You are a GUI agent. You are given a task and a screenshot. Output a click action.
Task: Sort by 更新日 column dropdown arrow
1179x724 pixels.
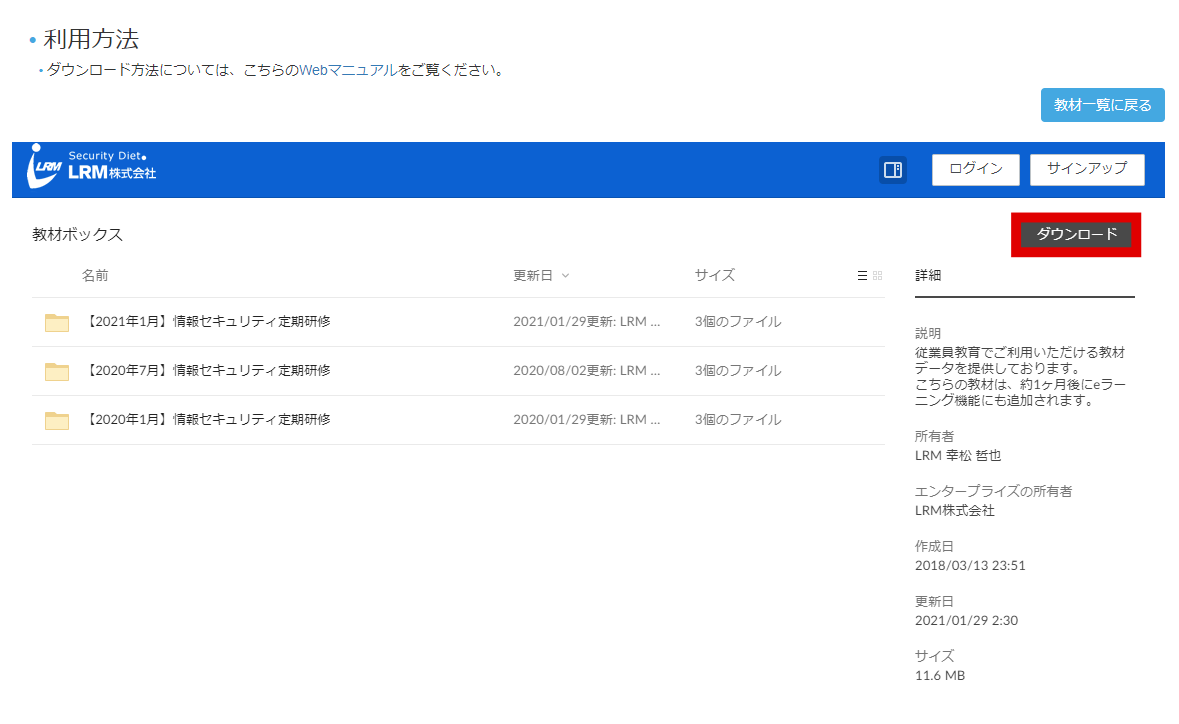pyautogui.click(x=565, y=276)
